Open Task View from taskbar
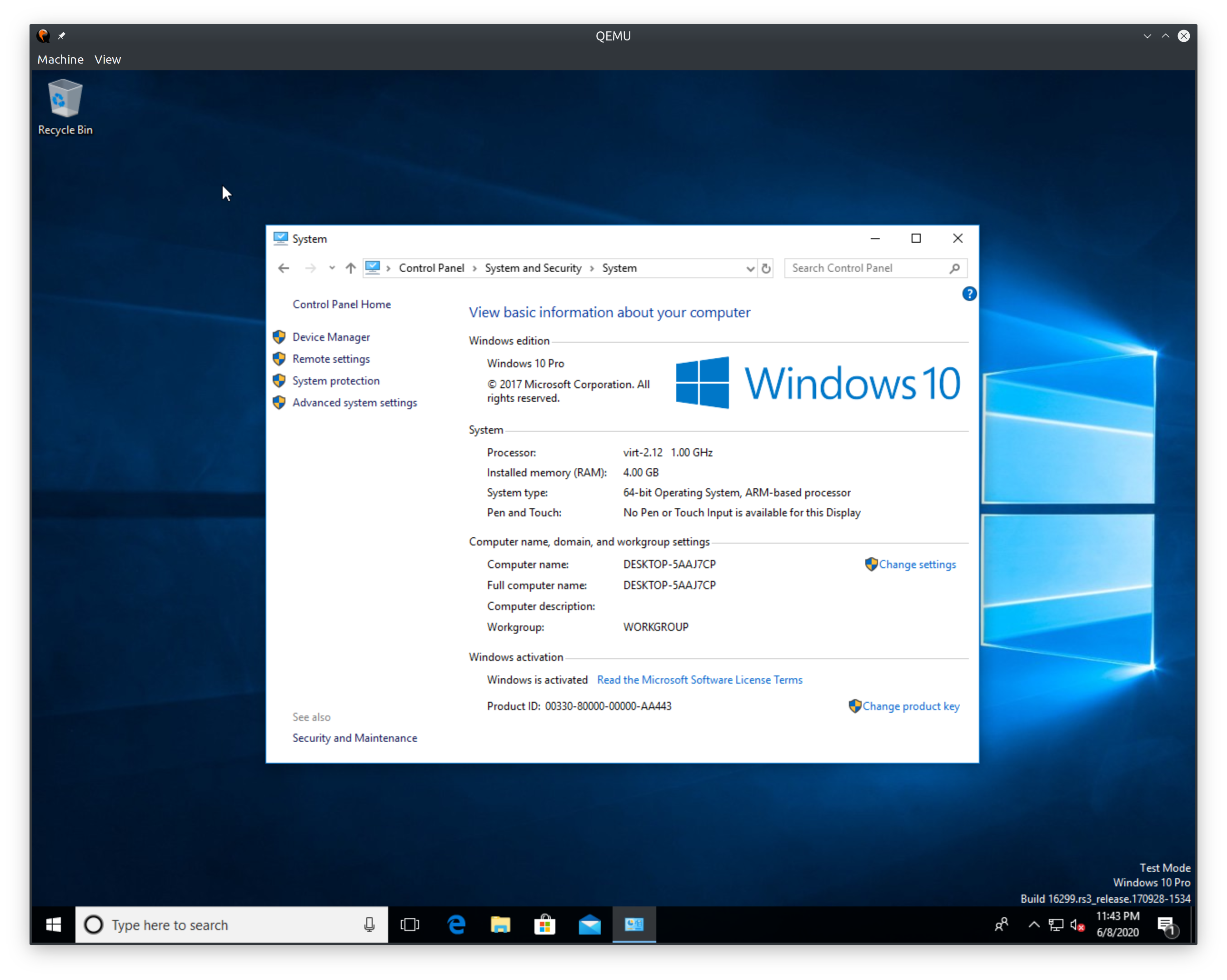This screenshot has height=980, width=1227. (x=410, y=925)
